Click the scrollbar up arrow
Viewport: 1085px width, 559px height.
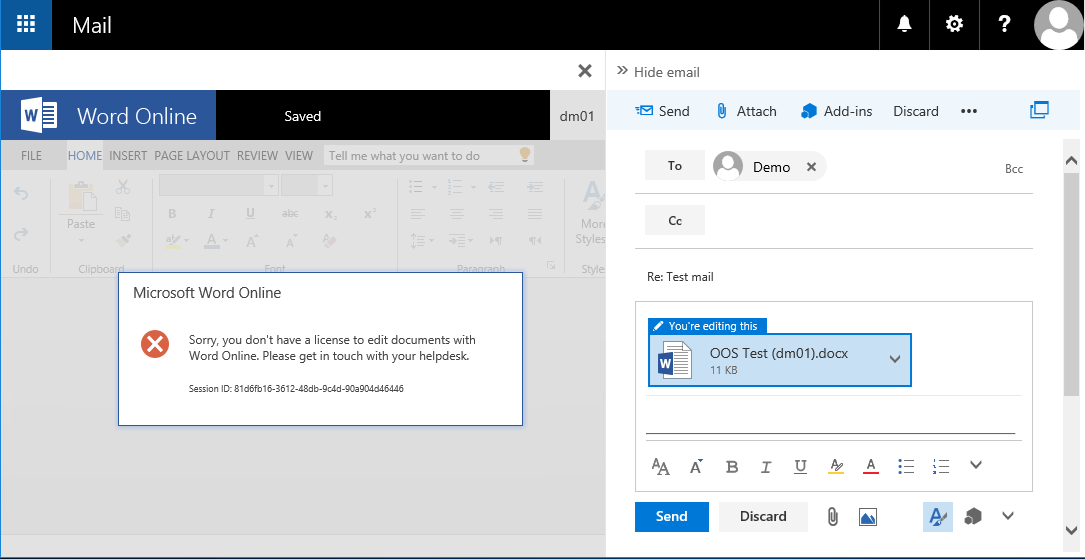point(1073,161)
